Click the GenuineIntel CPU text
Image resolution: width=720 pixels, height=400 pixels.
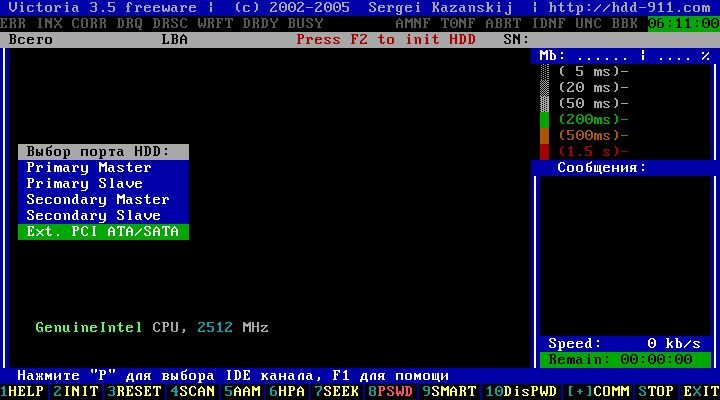click(x=112, y=327)
